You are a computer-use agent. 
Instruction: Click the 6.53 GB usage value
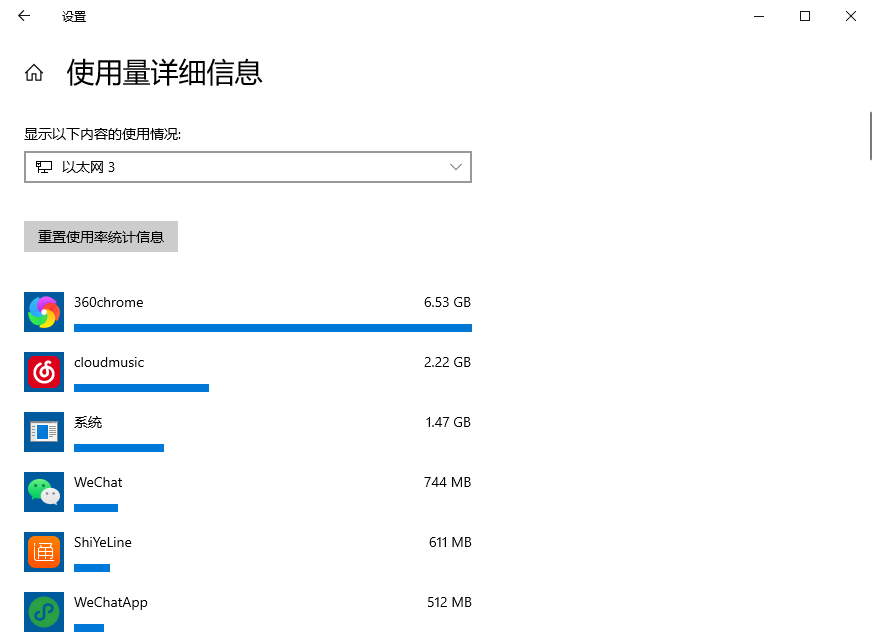coord(446,302)
